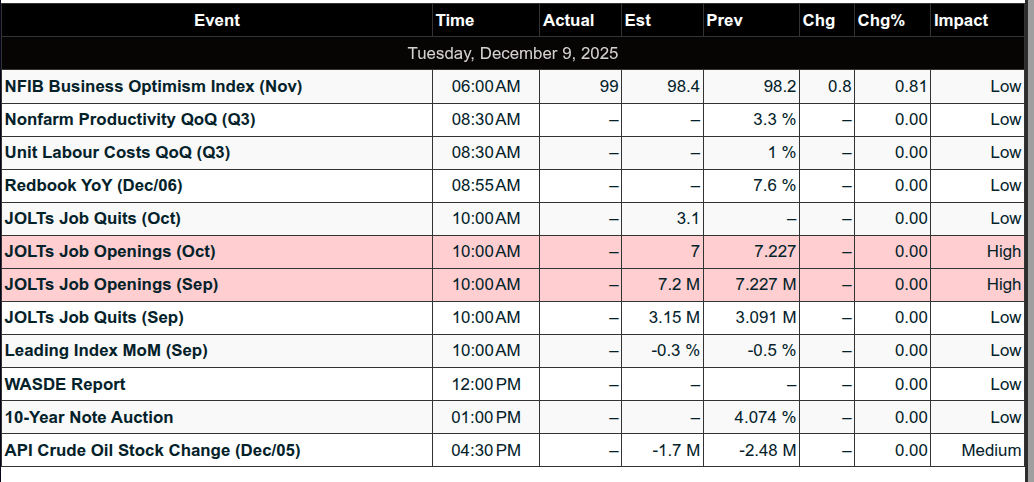This screenshot has height=482, width=1034.
Task: Open Unit Labour Costs QoQ (Q3) event
Action: point(117,153)
